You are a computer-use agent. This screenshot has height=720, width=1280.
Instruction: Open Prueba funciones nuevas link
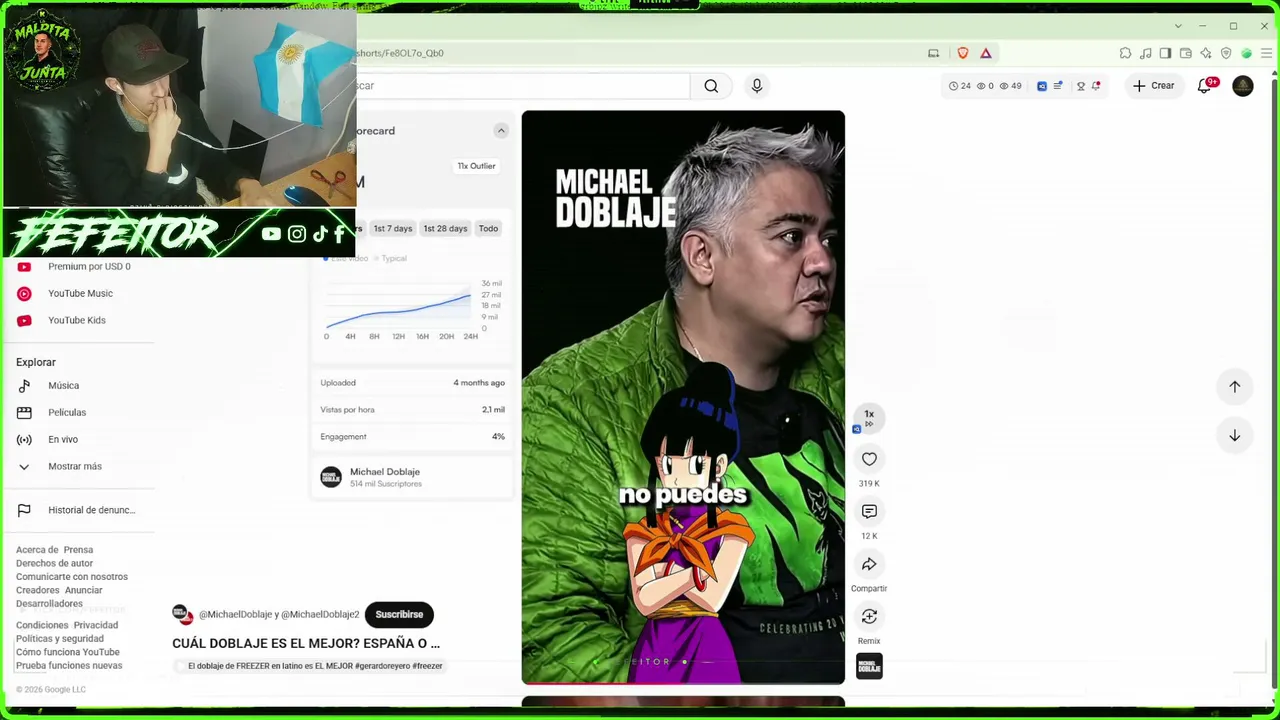69,666
